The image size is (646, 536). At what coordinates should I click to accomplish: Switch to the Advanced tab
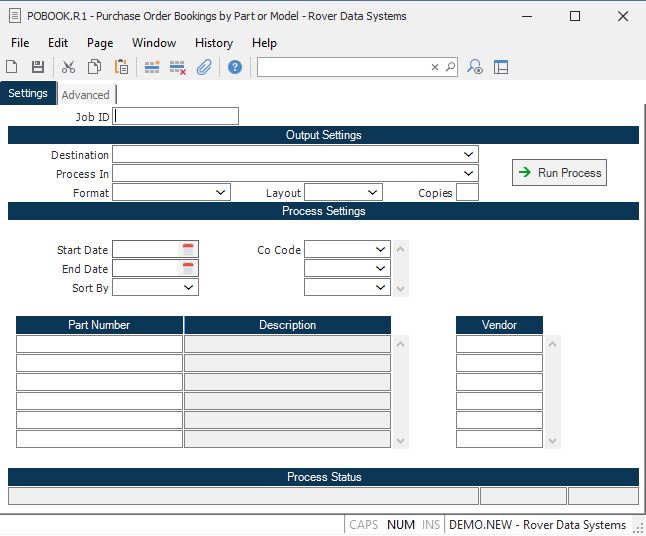click(x=85, y=95)
